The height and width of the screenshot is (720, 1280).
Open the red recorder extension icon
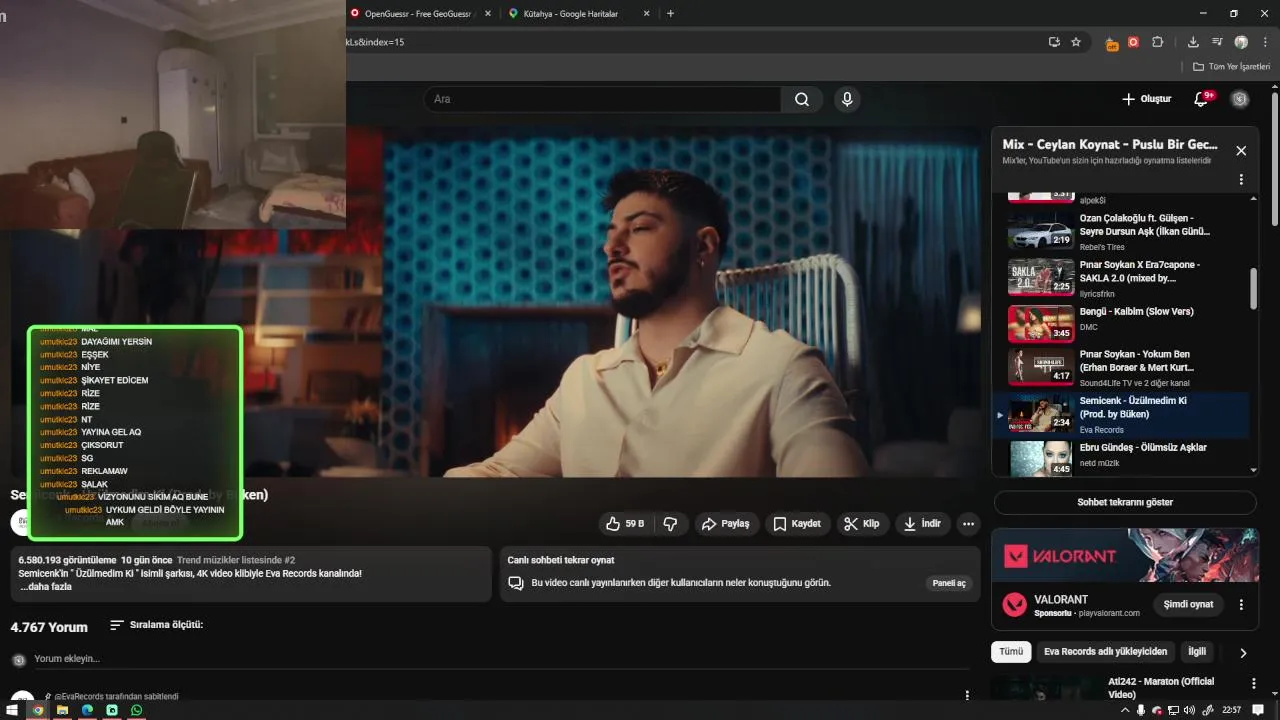[1134, 42]
